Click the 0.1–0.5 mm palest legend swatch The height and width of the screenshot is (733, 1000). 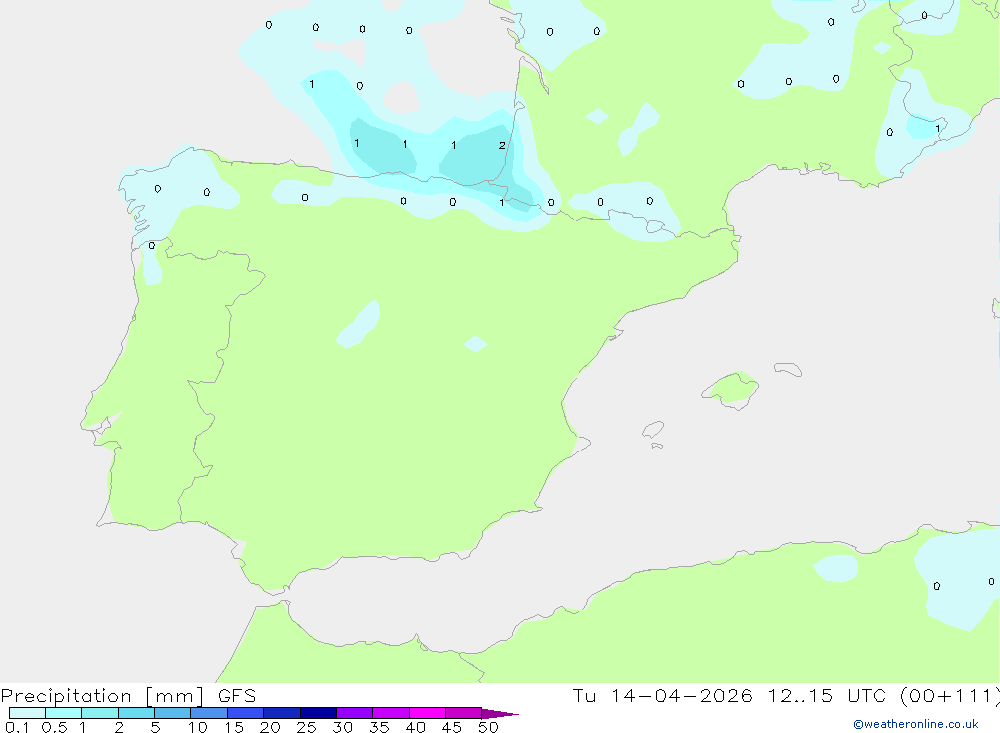click(x=27, y=713)
